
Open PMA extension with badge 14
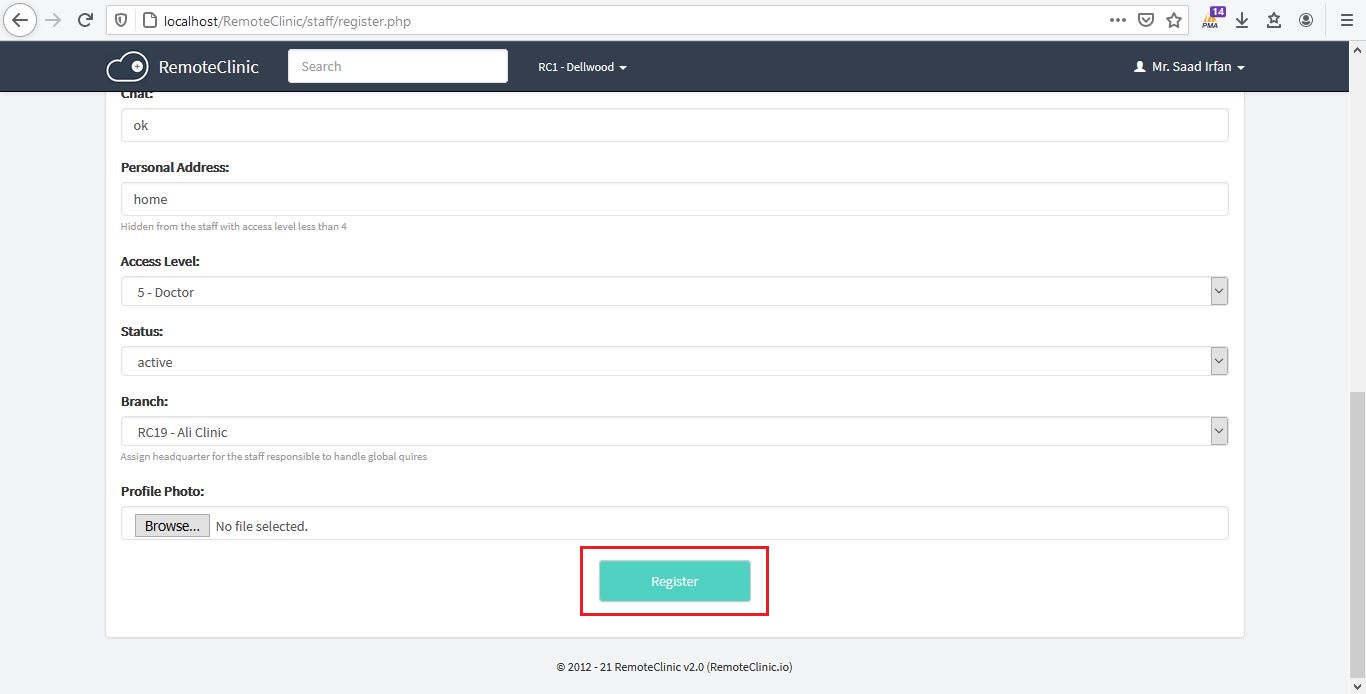(x=1213, y=18)
